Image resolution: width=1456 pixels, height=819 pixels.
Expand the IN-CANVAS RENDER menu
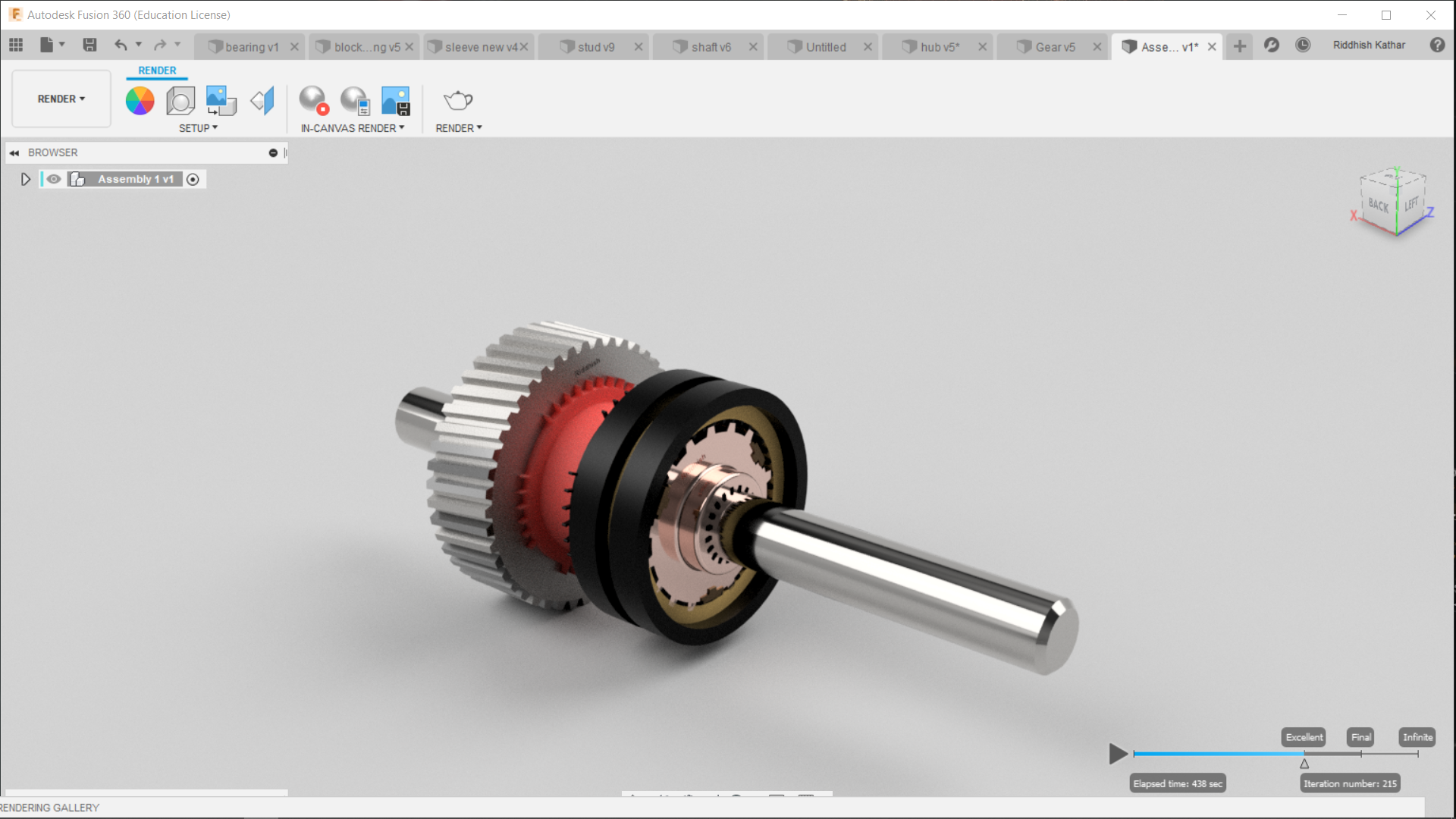click(x=353, y=128)
